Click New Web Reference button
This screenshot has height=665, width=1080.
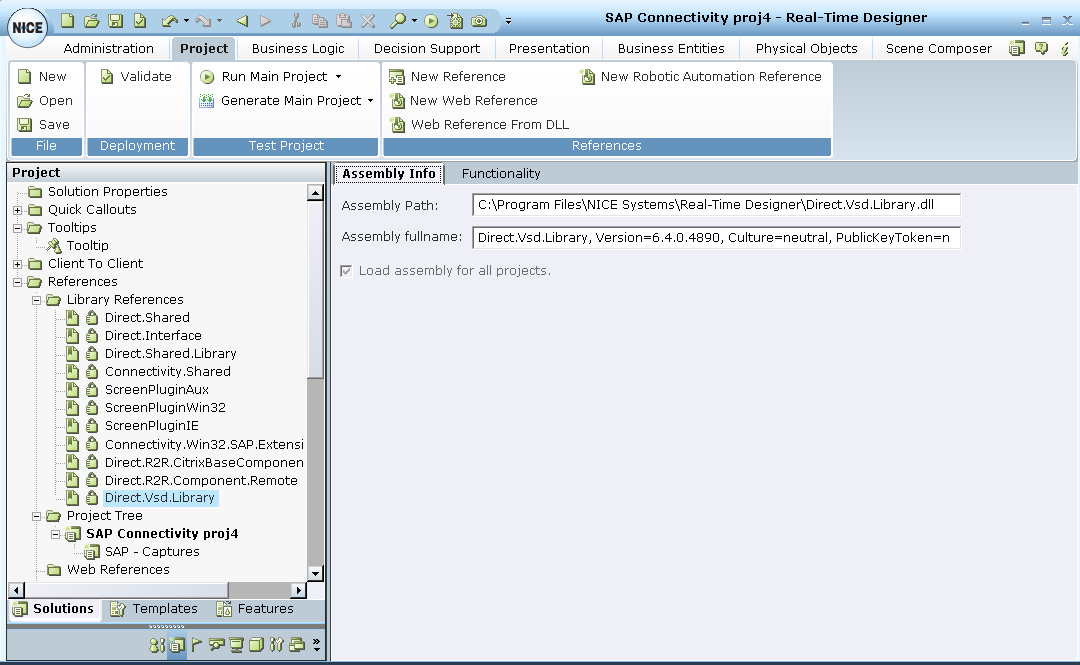464,101
